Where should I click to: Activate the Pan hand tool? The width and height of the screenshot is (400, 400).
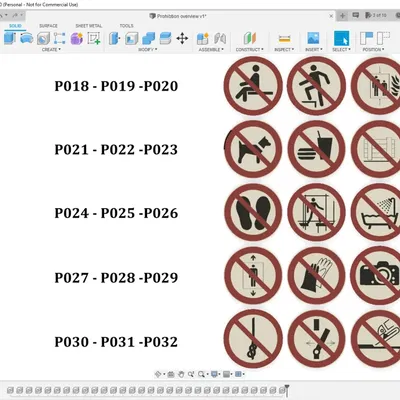[181, 374]
